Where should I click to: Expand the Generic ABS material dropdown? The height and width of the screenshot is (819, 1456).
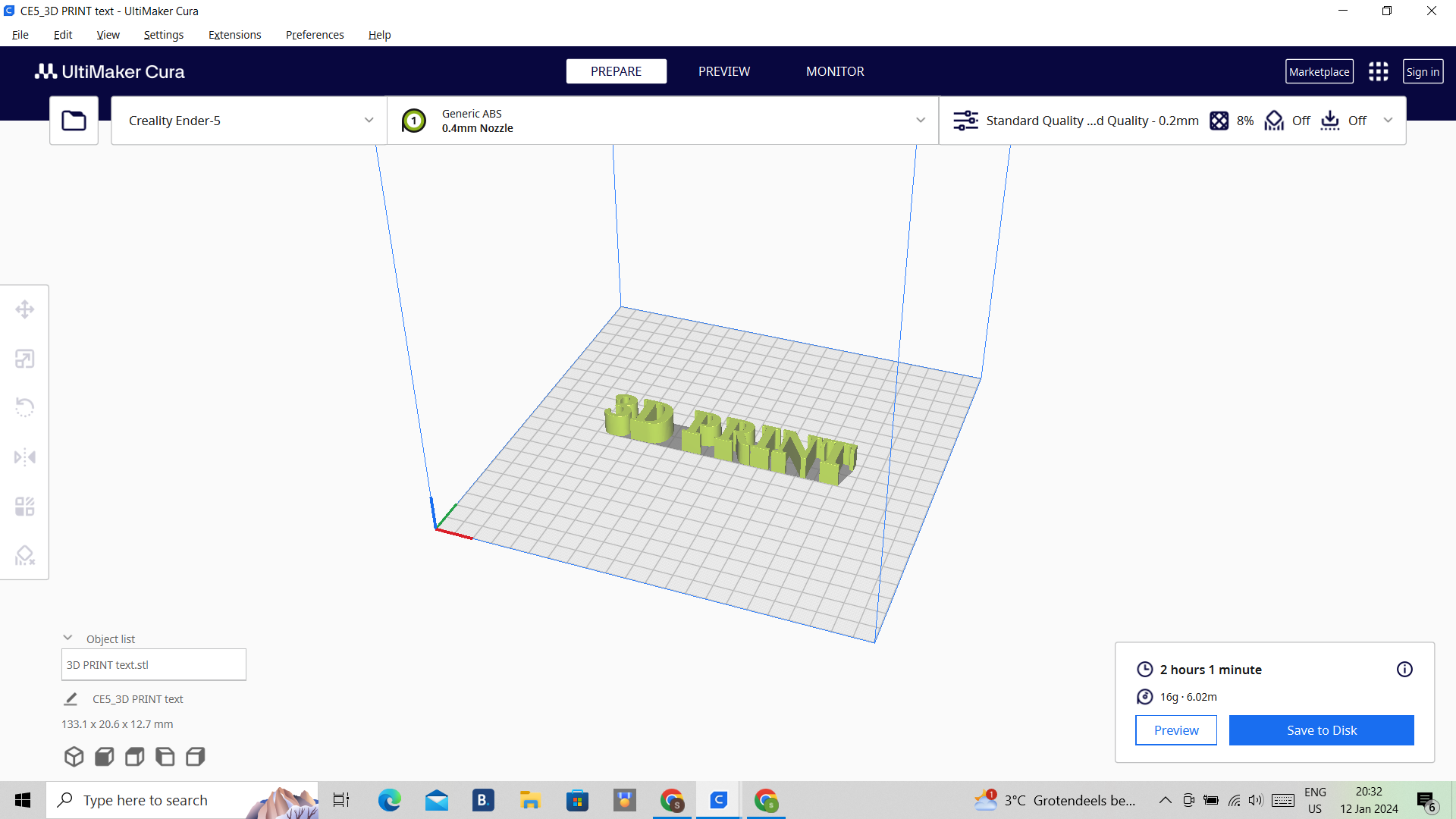920,121
